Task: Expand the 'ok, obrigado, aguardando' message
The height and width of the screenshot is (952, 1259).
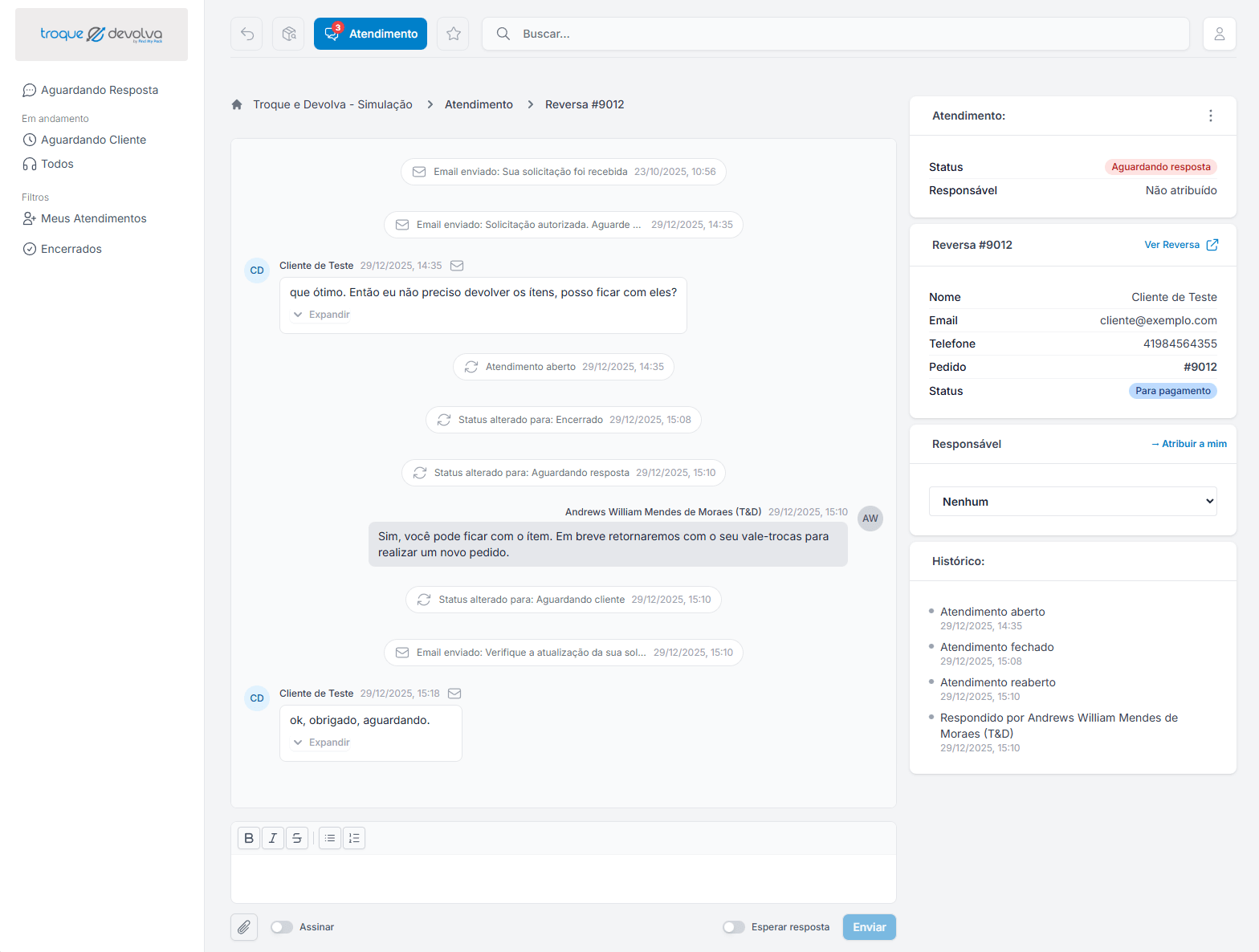Action: pyautogui.click(x=322, y=742)
